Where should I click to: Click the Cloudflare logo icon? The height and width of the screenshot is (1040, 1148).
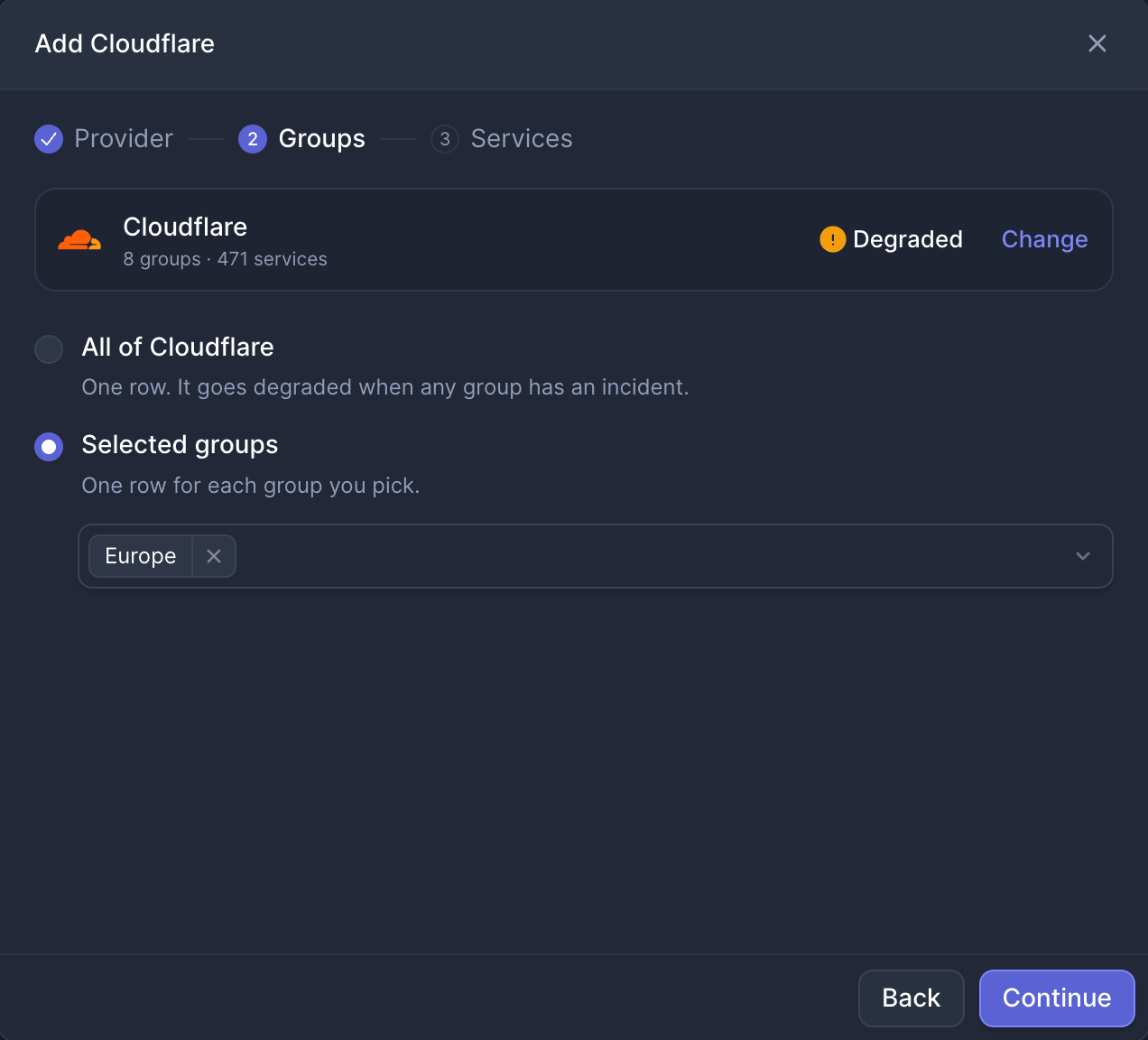(79, 239)
